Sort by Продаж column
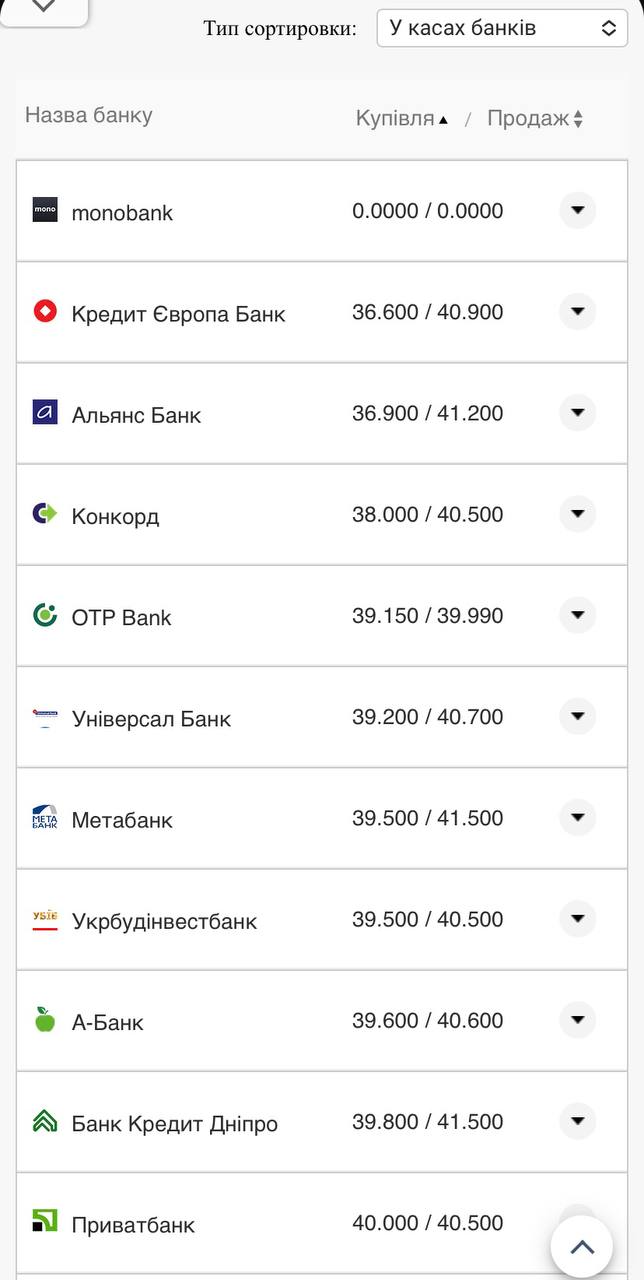Viewport: 644px width, 1280px height. [535, 118]
